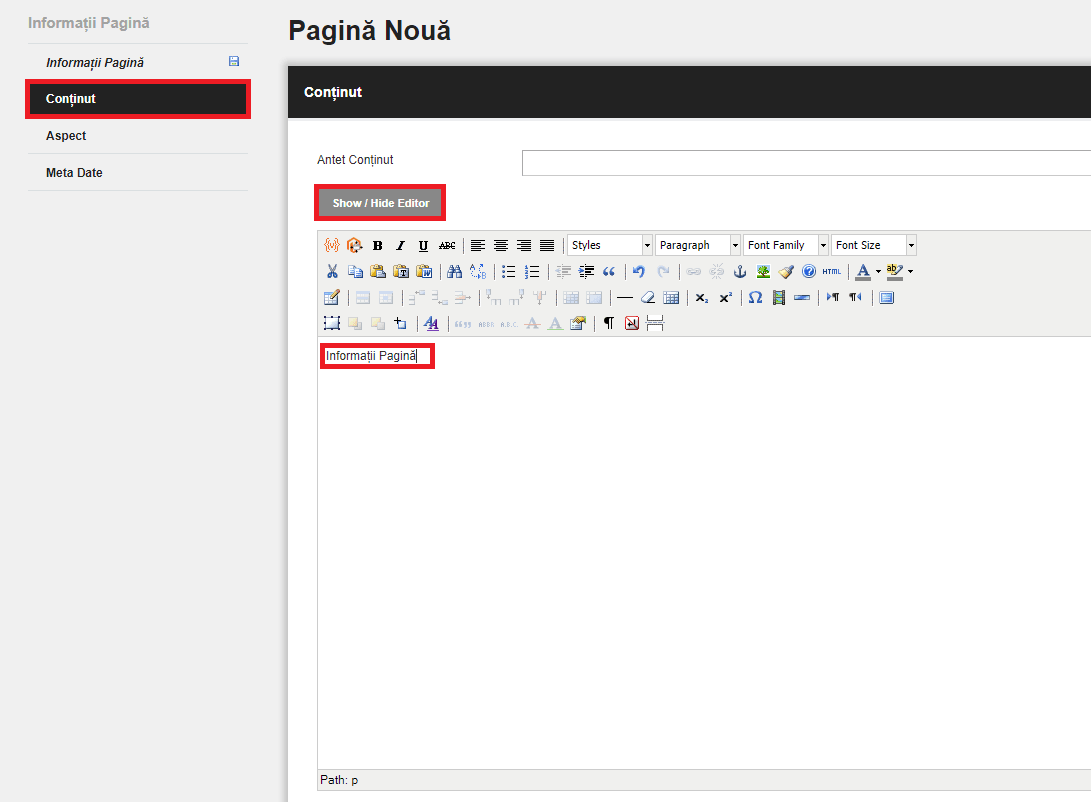
Task: Edit HTML source
Action: [831, 271]
